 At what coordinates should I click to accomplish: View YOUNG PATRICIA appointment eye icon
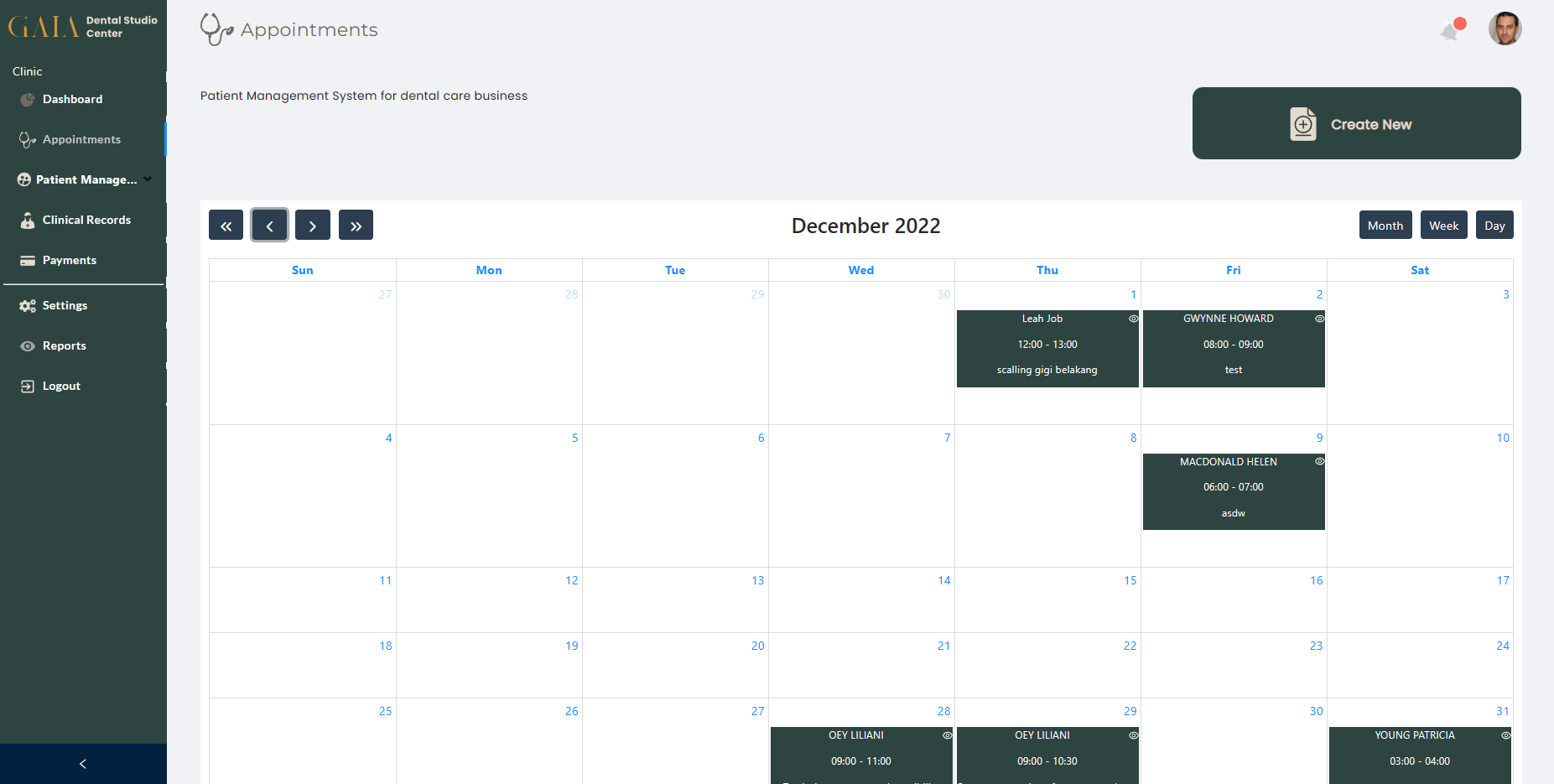coord(1505,735)
